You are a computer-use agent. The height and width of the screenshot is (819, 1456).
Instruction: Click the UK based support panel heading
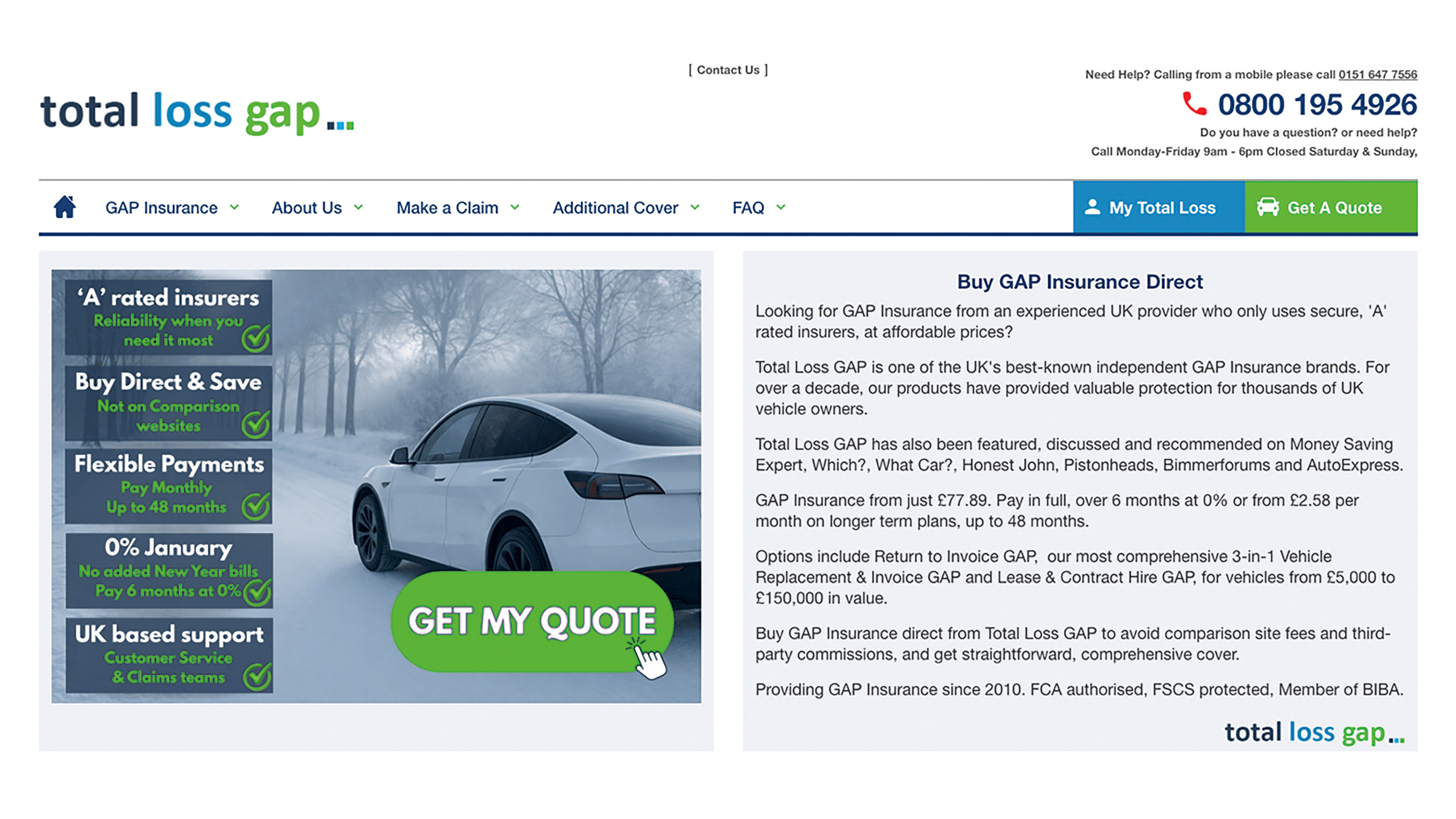coord(169,634)
